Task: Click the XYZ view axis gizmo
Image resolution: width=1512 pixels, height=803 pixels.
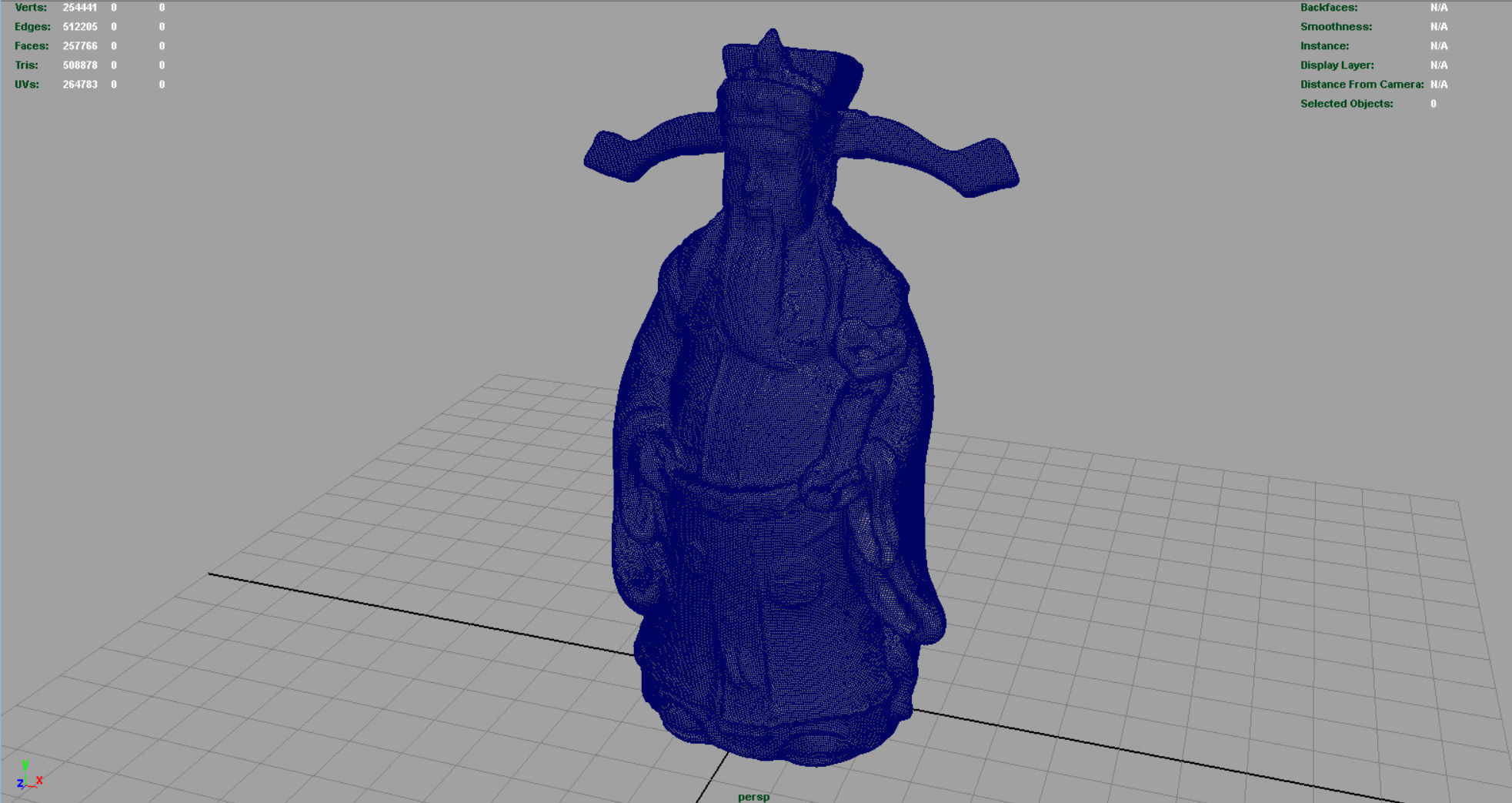Action: [29, 775]
